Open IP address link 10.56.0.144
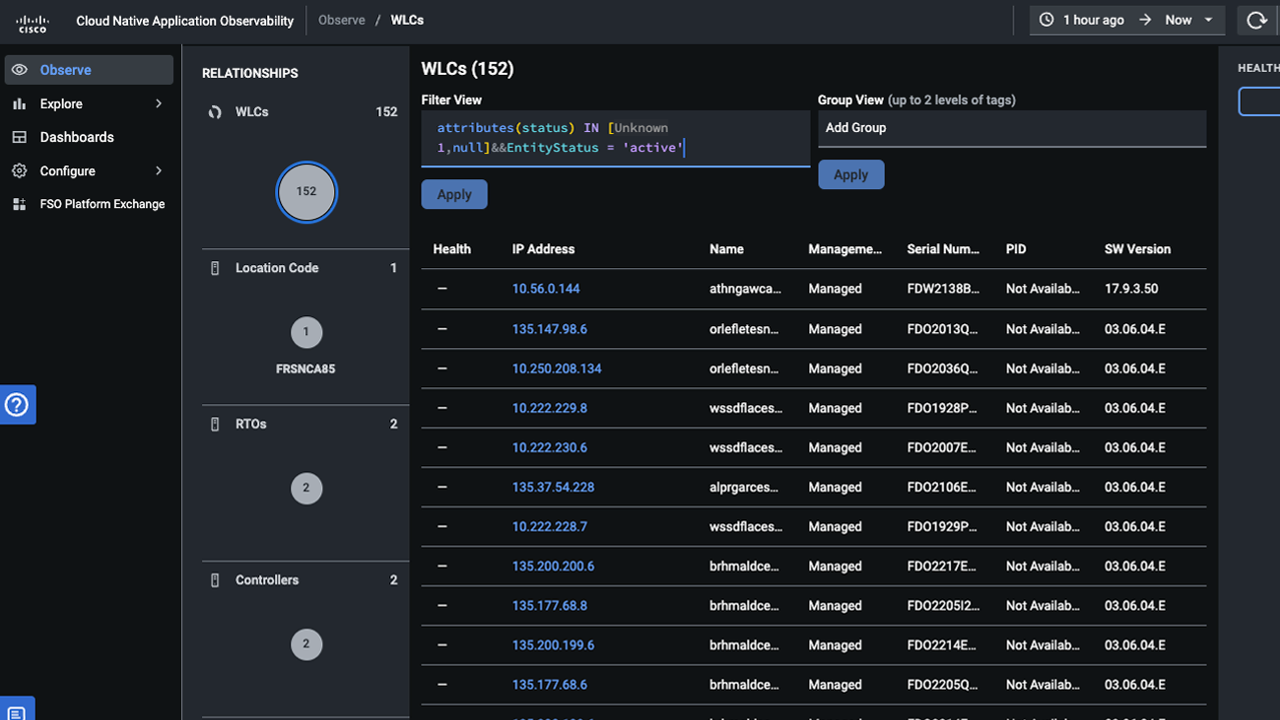This screenshot has width=1280, height=720. 546,288
